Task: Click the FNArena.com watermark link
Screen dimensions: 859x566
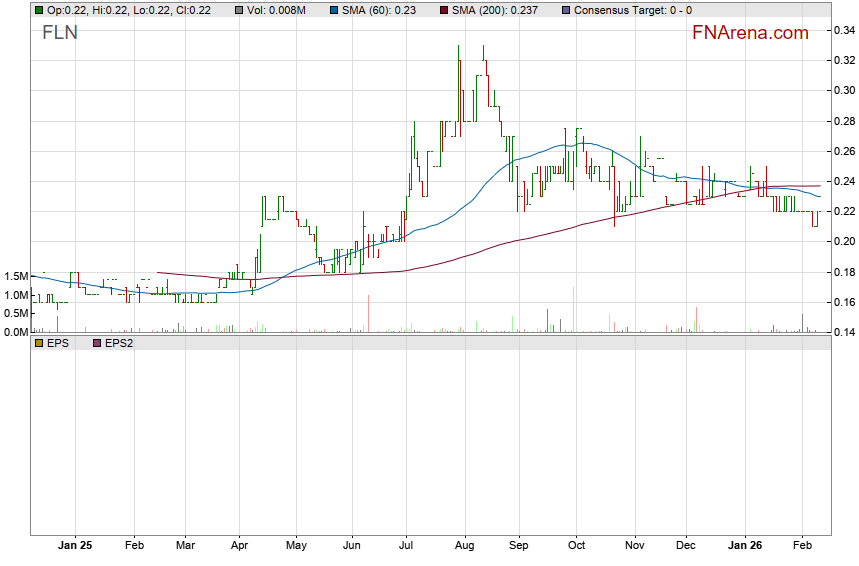Action: tap(750, 33)
